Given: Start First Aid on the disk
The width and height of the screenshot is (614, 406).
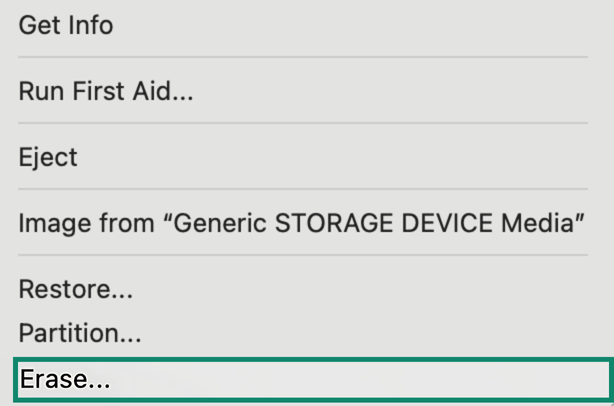Looking at the screenshot, I should (106, 91).
